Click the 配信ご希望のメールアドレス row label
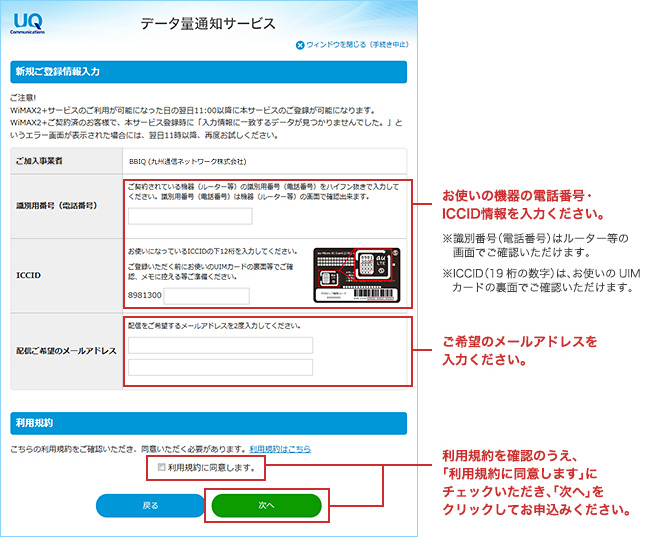 pos(66,351)
